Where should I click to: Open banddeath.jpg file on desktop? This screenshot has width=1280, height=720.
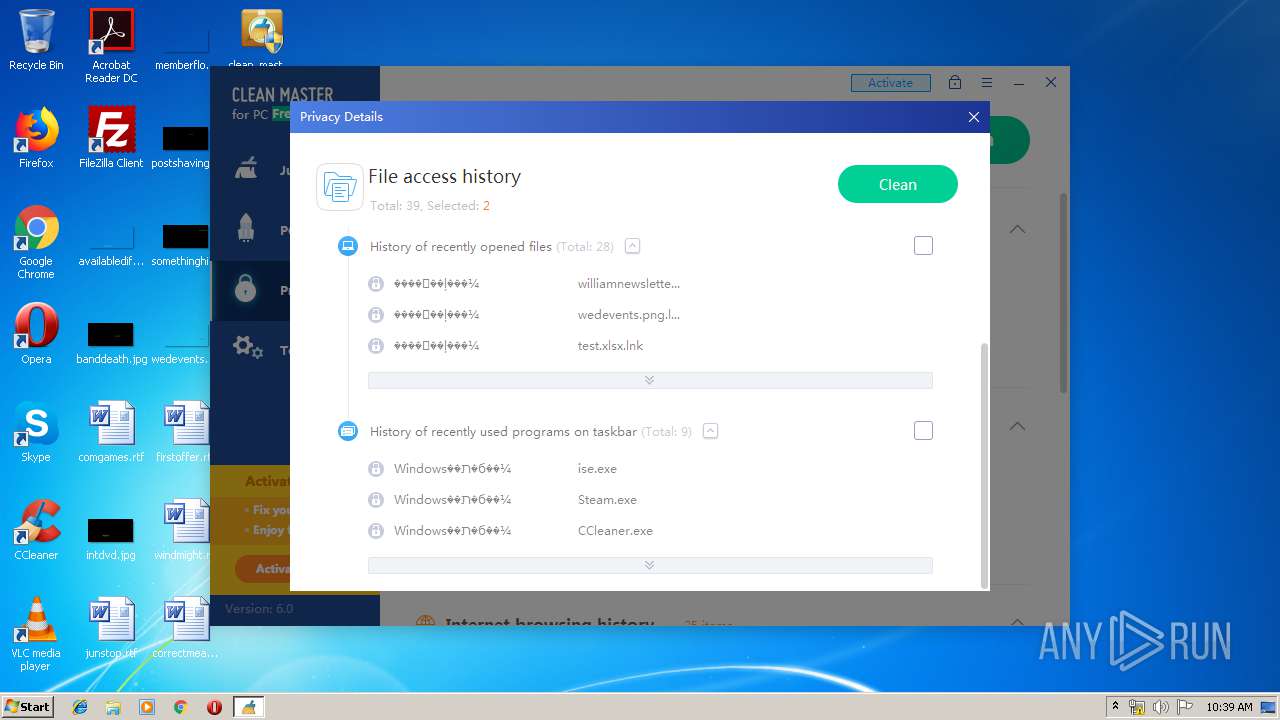(111, 342)
